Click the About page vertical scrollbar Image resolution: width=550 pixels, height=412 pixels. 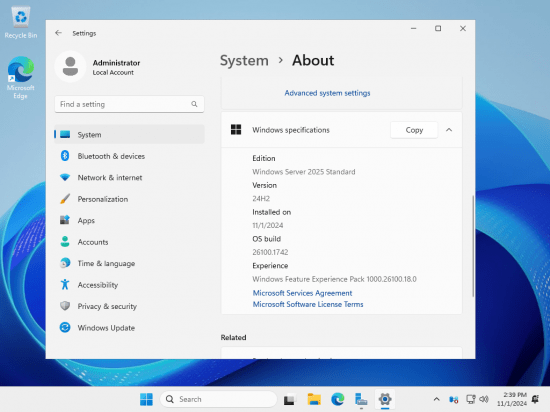point(473,245)
